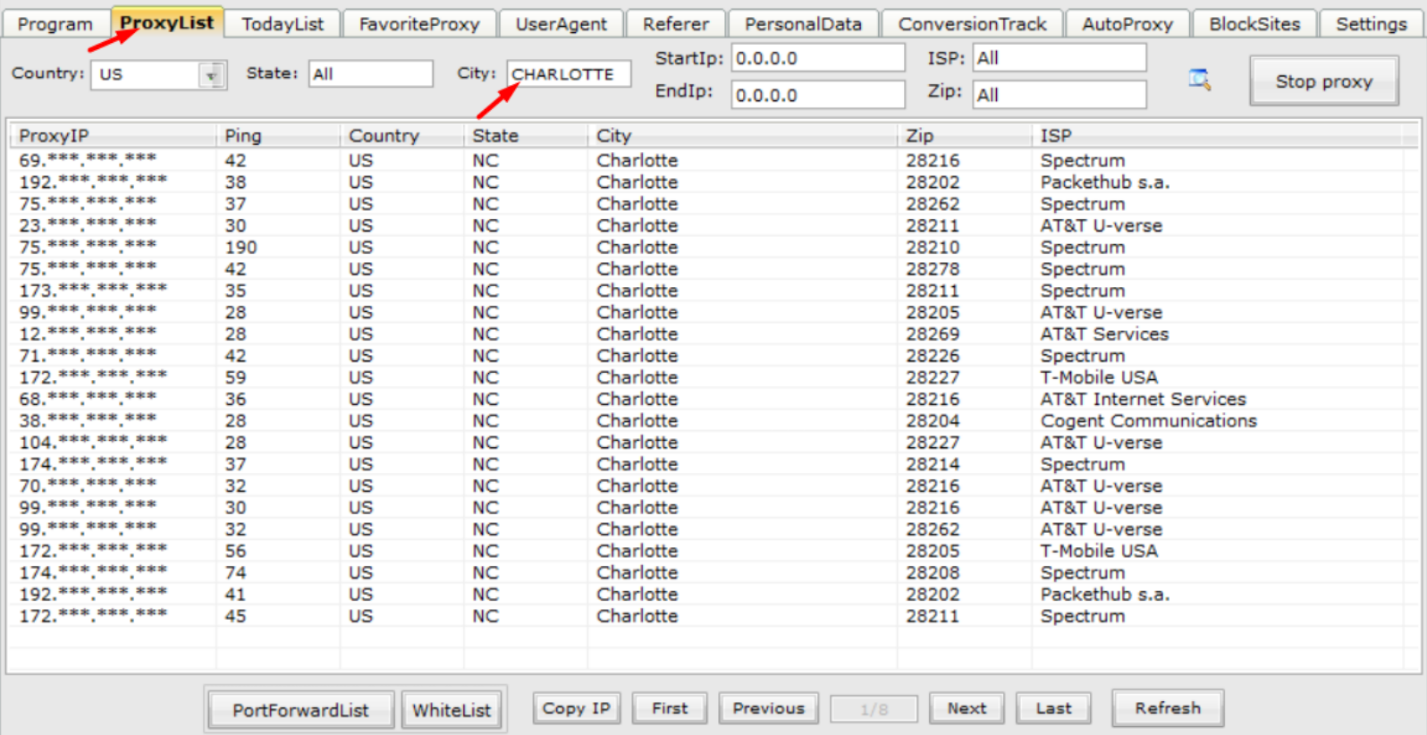Select the proxy row with ping 59

point(713,377)
